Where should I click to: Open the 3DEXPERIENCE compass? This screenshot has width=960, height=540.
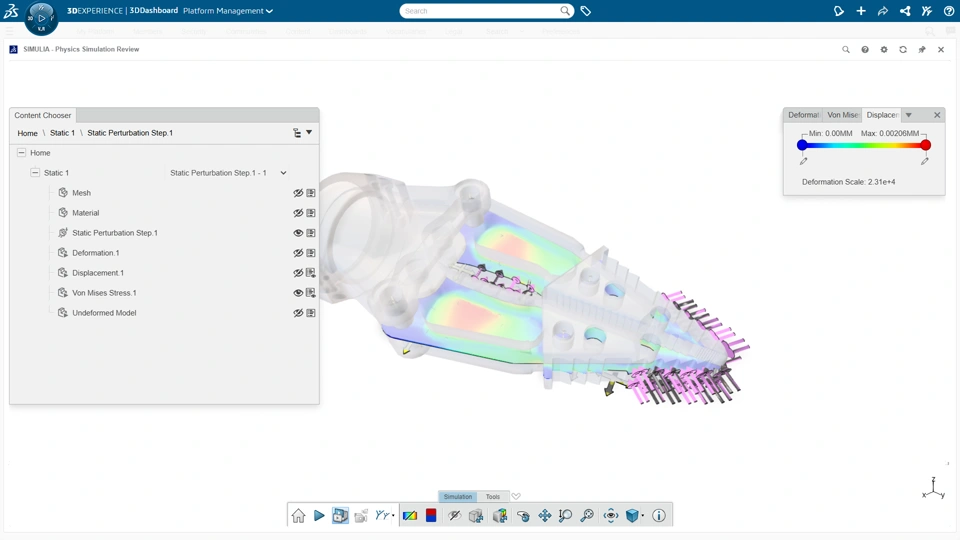(x=41, y=18)
